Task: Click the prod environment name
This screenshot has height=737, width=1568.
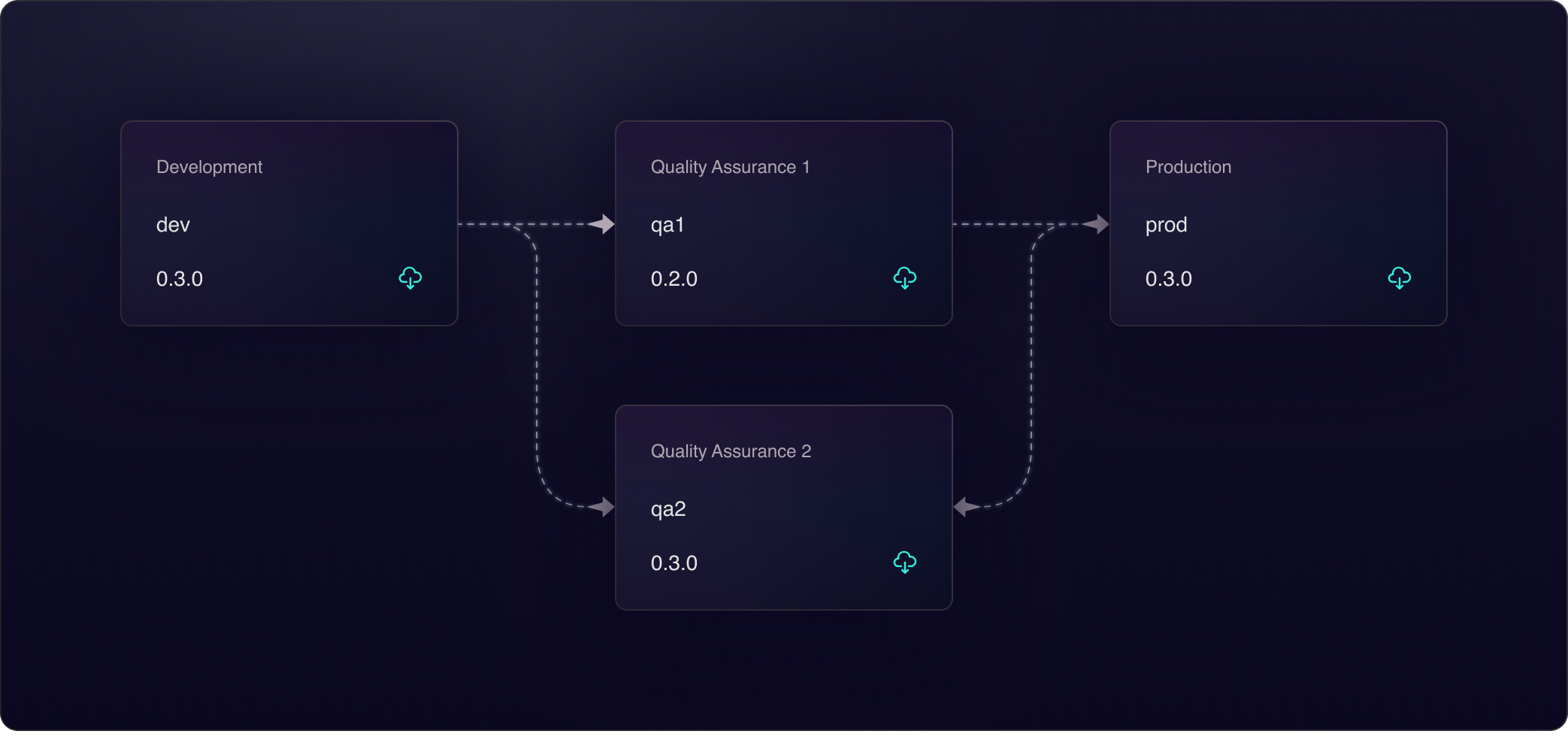Action: [x=1166, y=224]
